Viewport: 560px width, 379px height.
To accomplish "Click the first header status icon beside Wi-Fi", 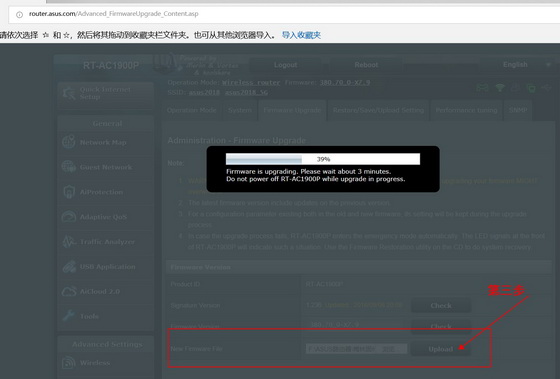I will (x=482, y=88).
